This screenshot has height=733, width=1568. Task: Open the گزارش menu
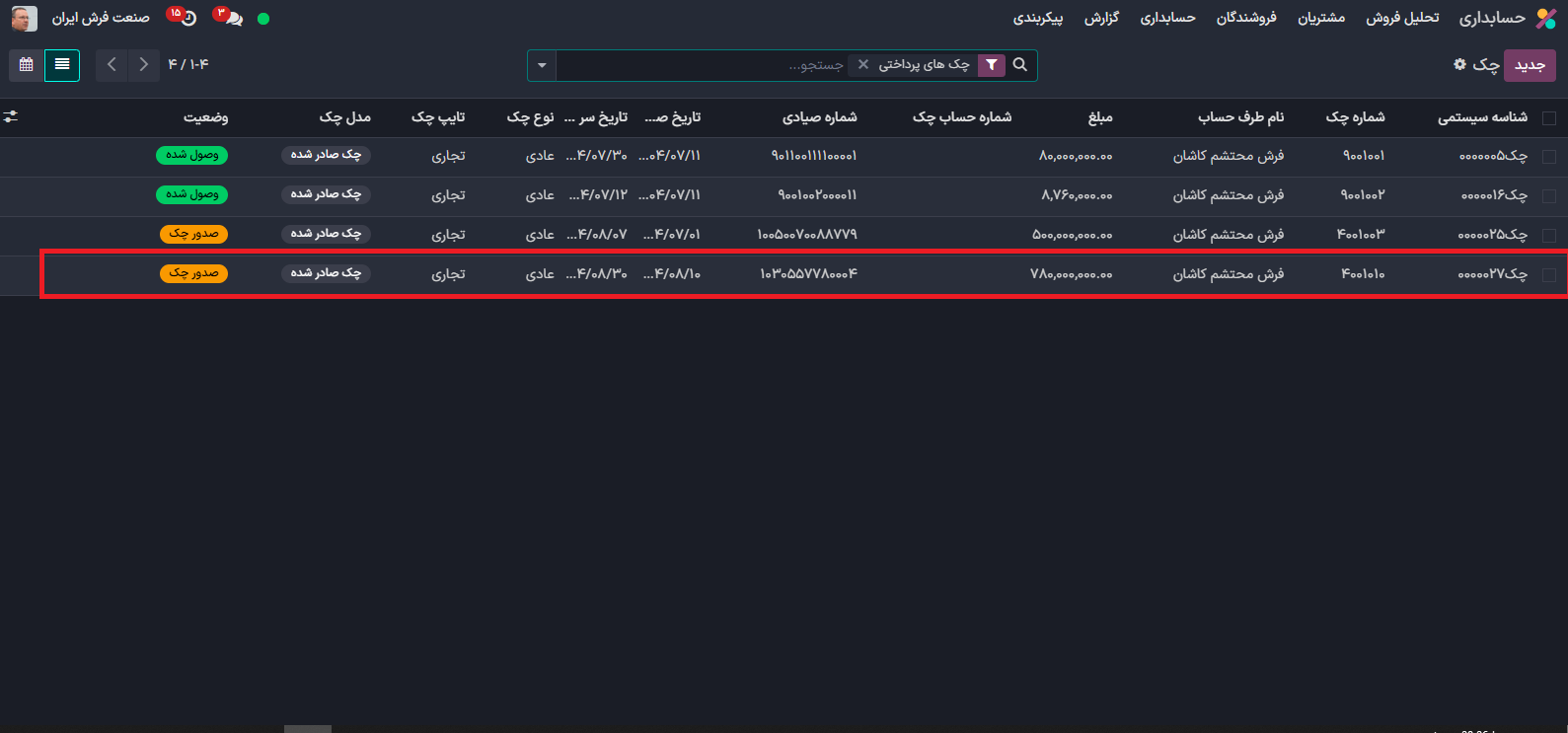point(1101,19)
